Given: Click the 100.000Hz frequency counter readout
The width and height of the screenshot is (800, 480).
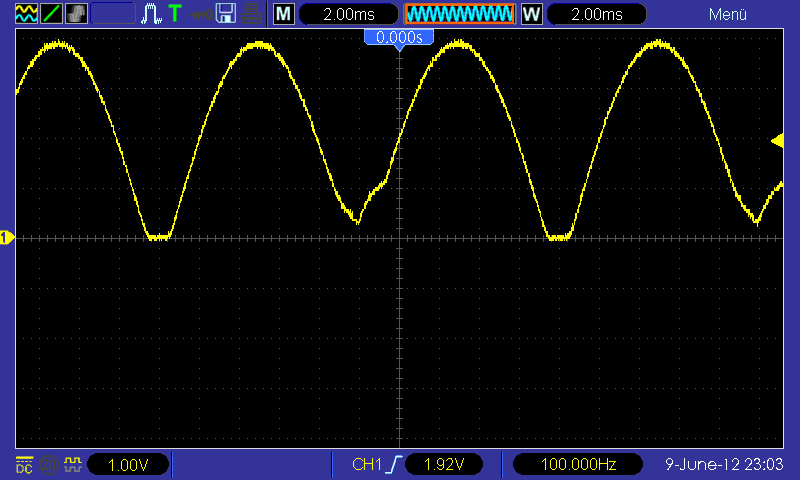Looking at the screenshot, I should tap(578, 465).
